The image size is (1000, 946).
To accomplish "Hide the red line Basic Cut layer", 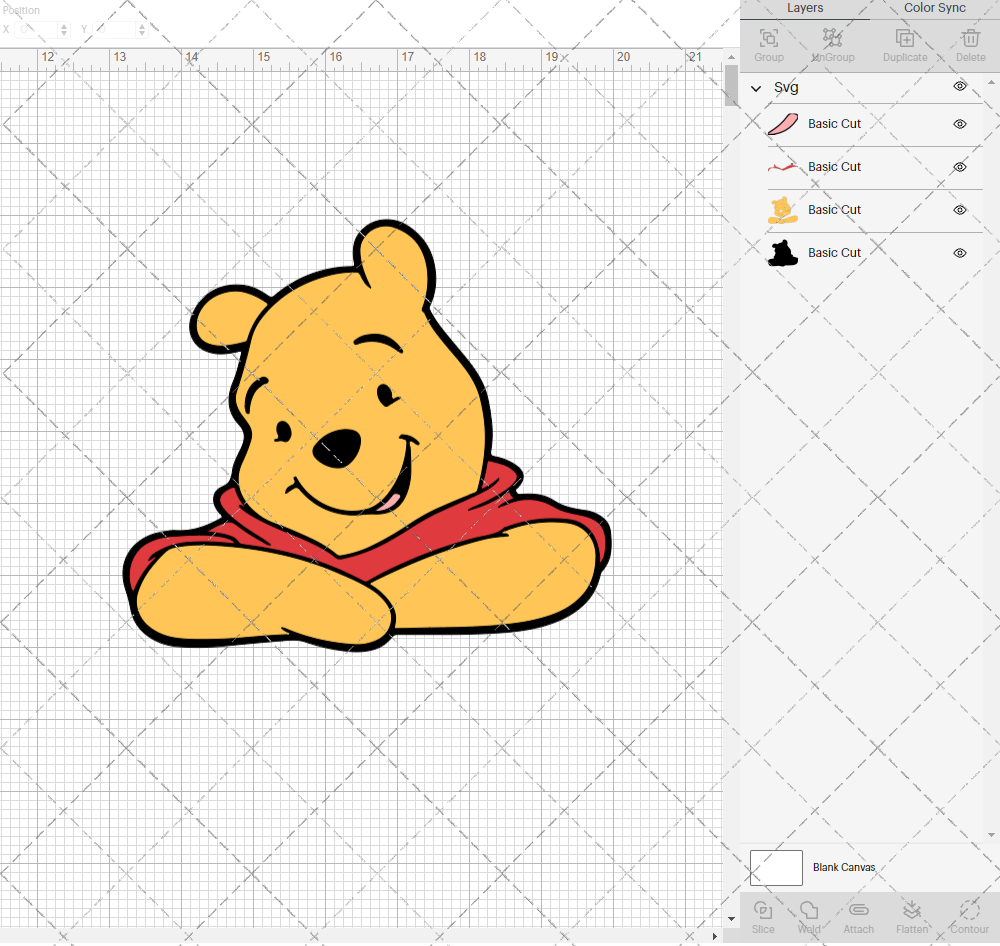I will [x=960, y=167].
